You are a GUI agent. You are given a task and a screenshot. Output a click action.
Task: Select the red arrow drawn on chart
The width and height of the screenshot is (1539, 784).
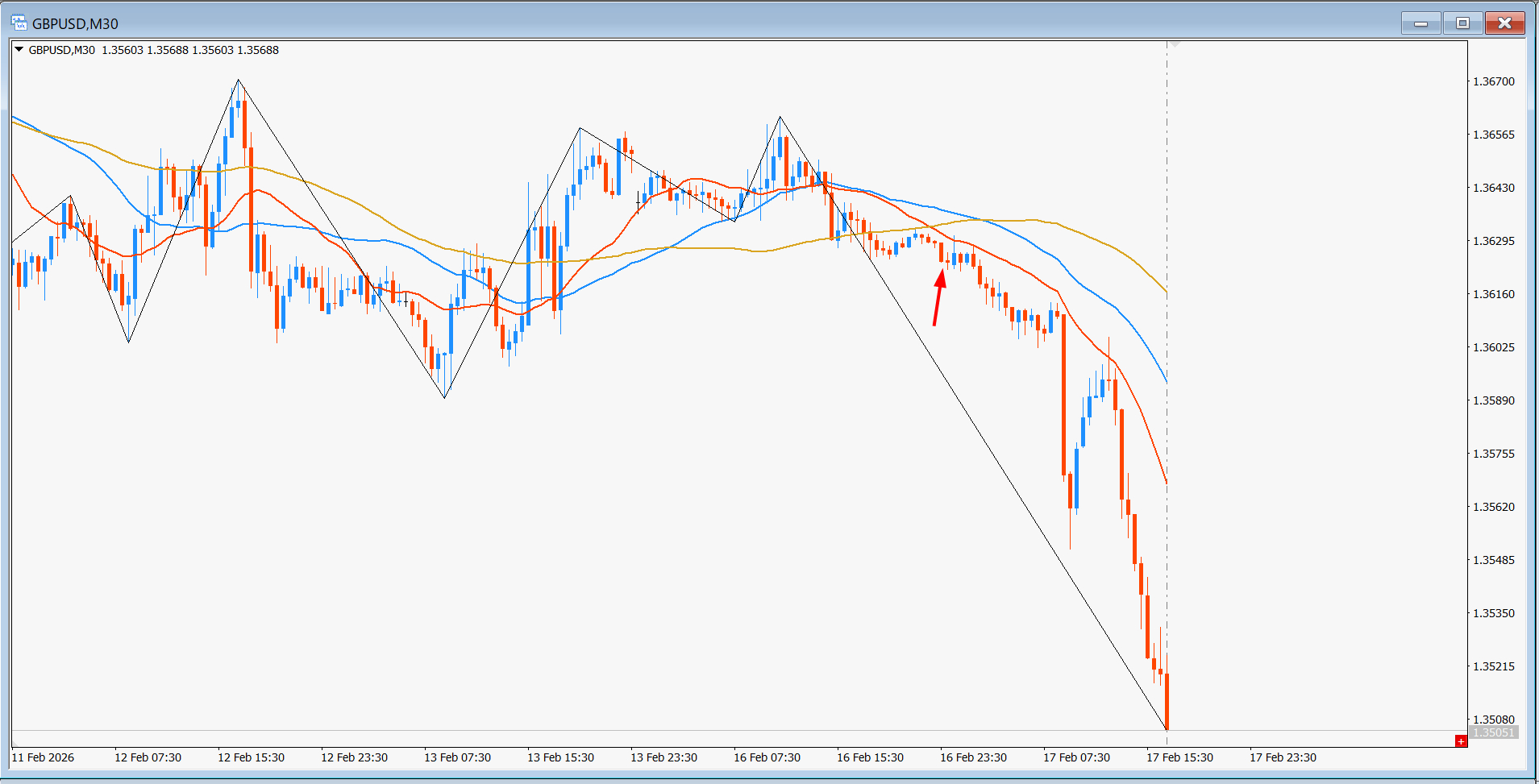pos(938,297)
